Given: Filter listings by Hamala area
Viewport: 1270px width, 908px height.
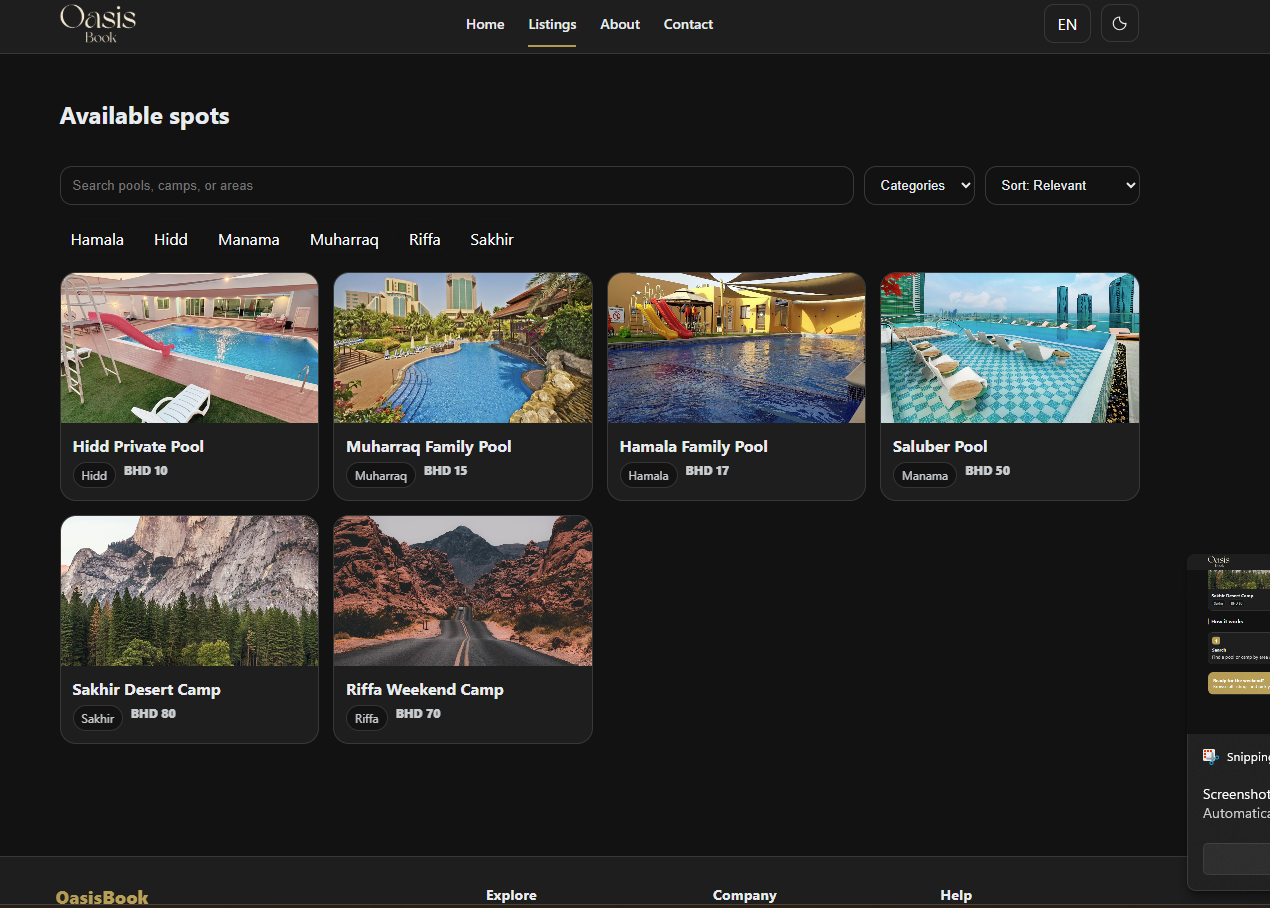Looking at the screenshot, I should tap(97, 240).
